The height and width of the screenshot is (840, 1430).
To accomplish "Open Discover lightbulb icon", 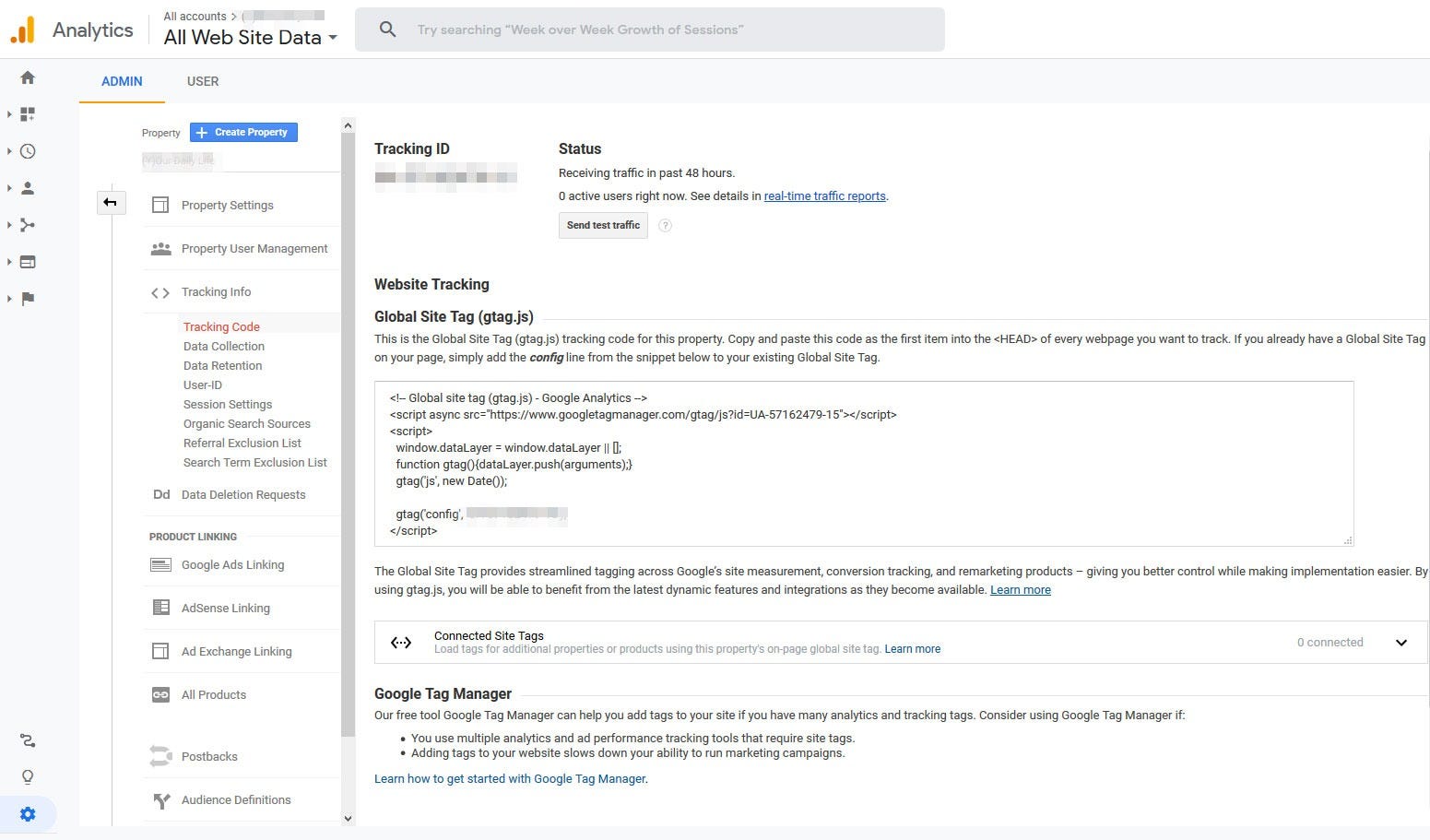I will tap(28, 777).
